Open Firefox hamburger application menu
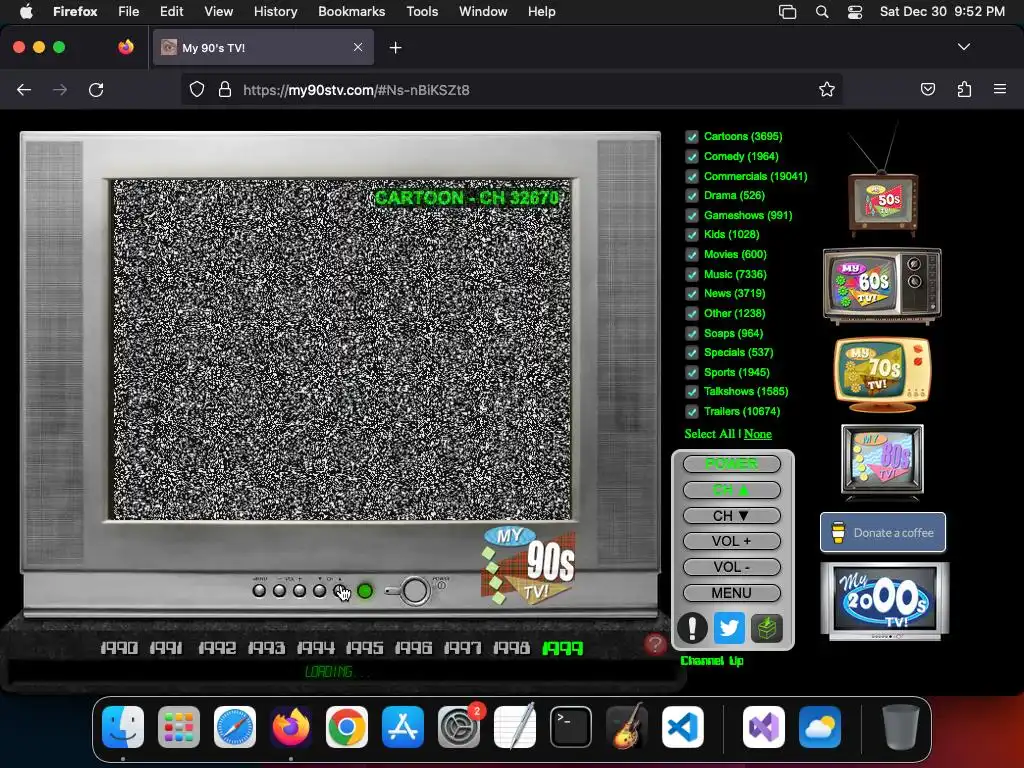The image size is (1024, 768). 1000,89
